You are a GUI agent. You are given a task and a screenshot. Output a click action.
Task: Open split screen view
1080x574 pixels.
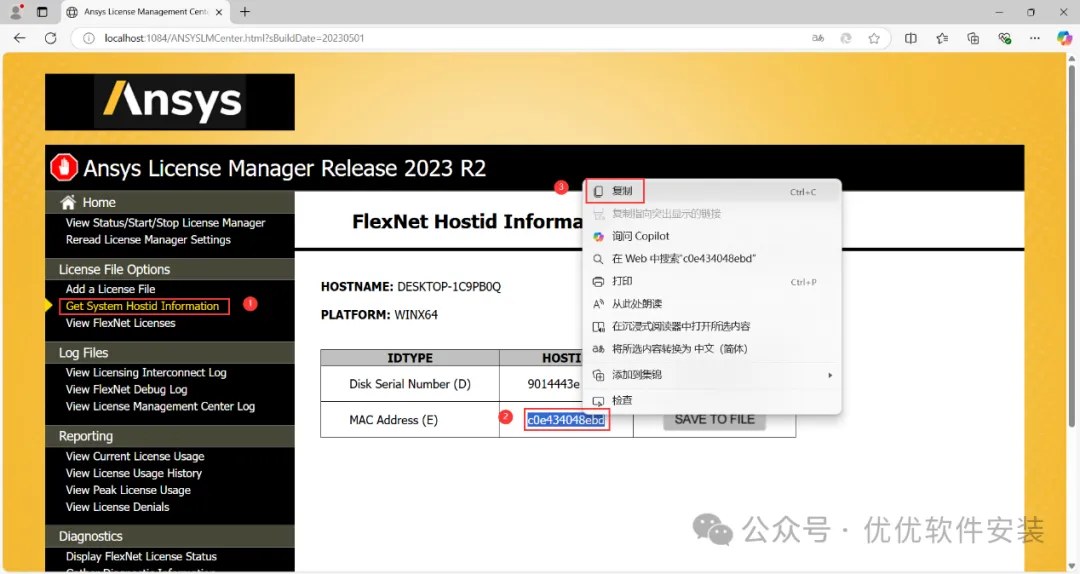911,38
